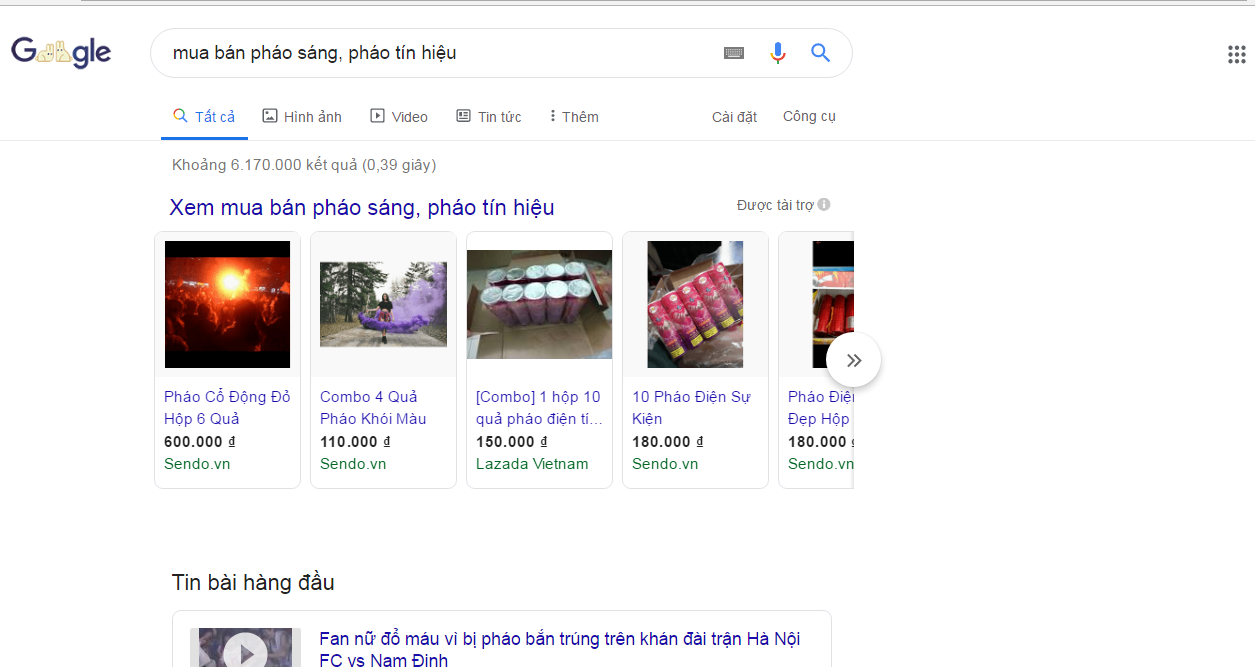Play the top news video thumbnail
The width and height of the screenshot is (1255, 667).
pos(245,650)
